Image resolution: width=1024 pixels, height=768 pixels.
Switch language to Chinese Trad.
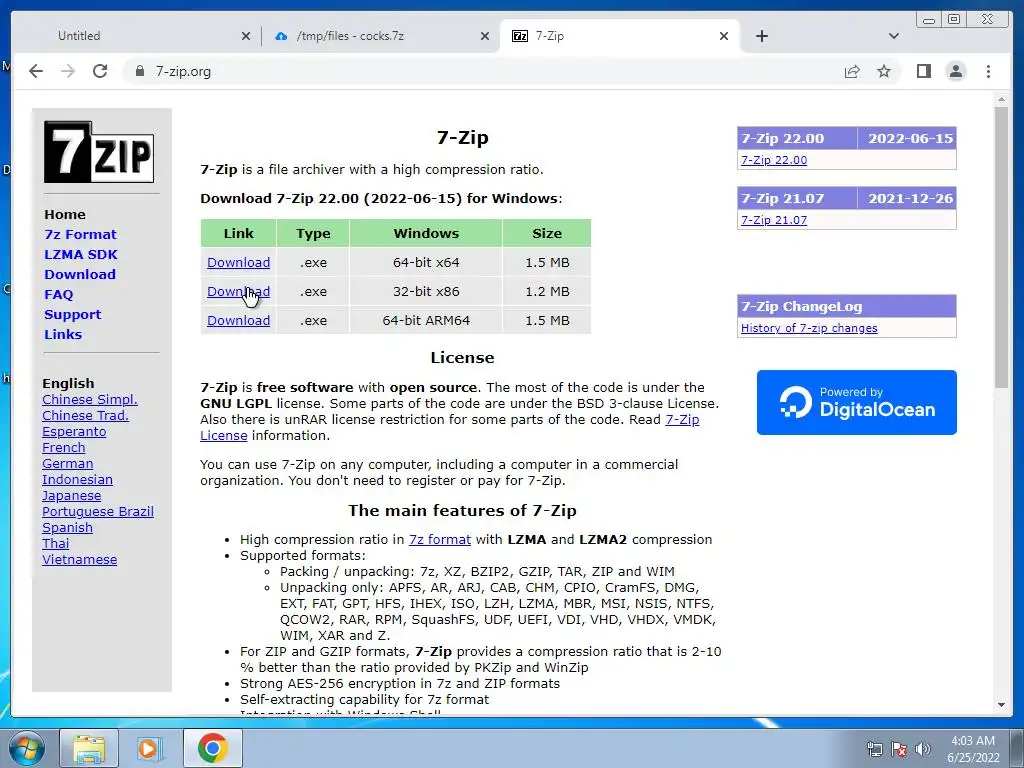[x=86, y=415]
